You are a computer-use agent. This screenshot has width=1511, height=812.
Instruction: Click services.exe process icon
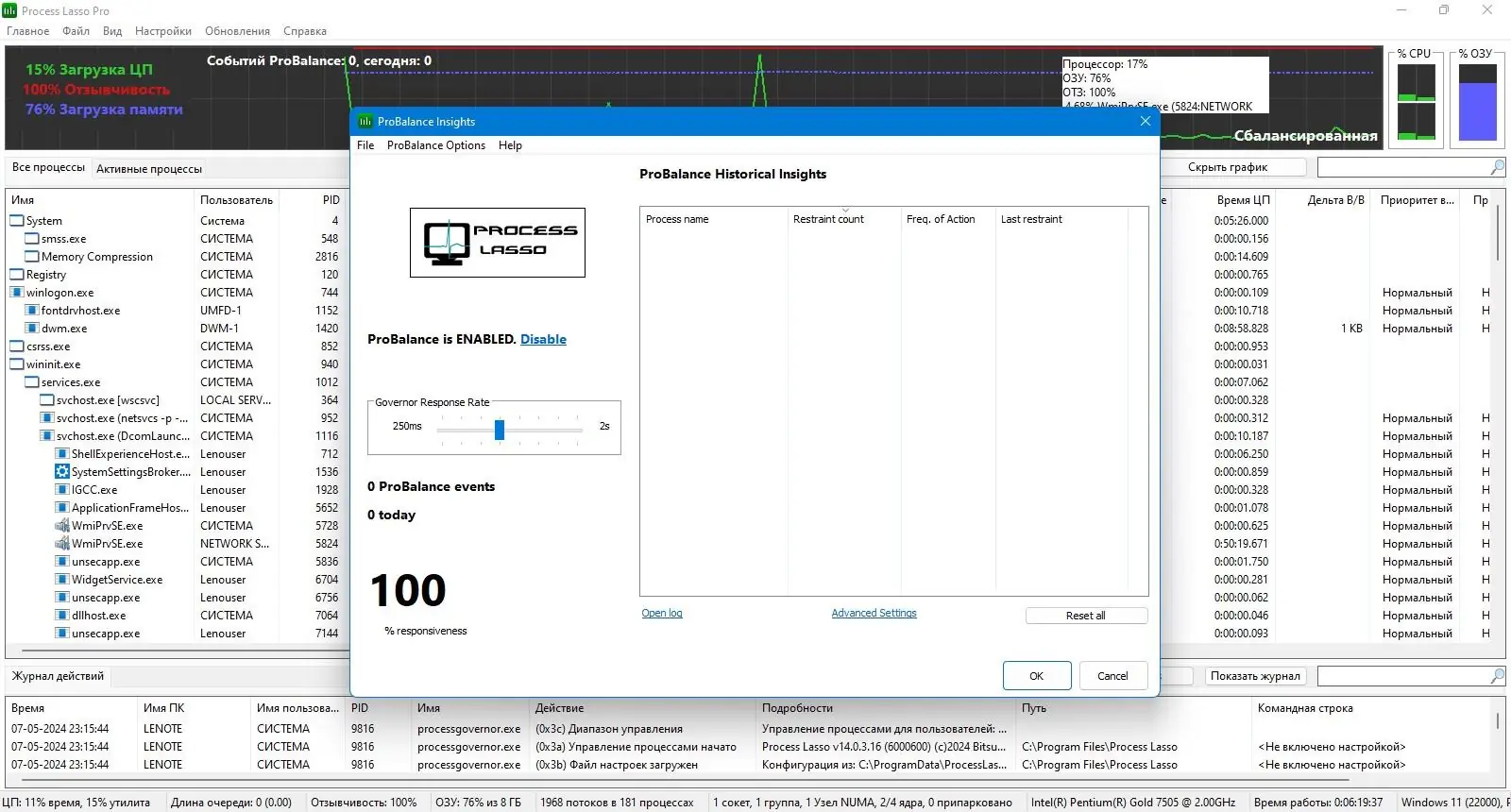(x=32, y=382)
